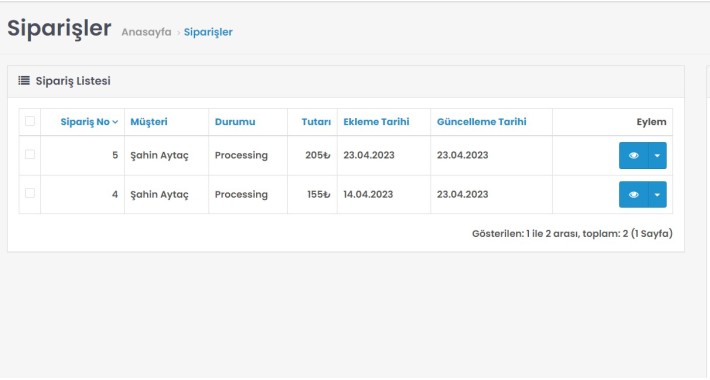The width and height of the screenshot is (710, 380).
Task: Click order 4's update date 23.04.2023
Action: (x=462, y=194)
